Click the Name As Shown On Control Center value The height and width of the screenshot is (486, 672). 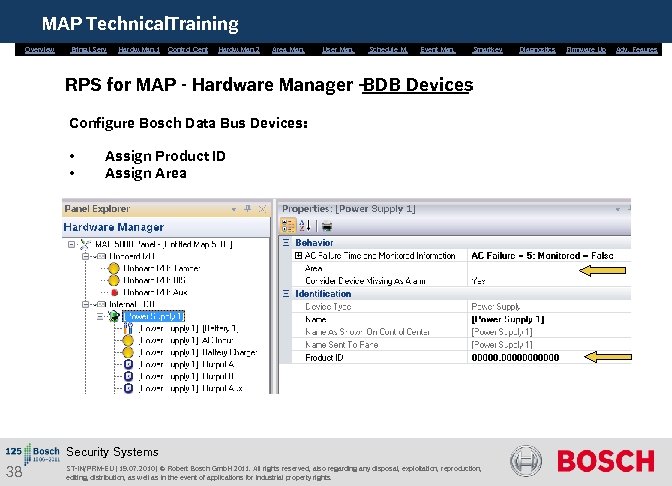tap(502, 332)
